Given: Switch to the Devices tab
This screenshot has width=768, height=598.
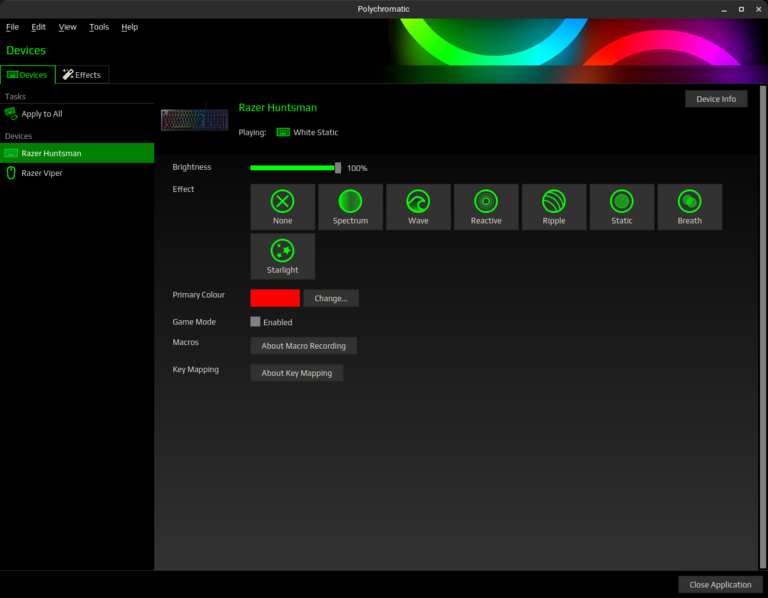Looking at the screenshot, I should pyautogui.click(x=28, y=74).
